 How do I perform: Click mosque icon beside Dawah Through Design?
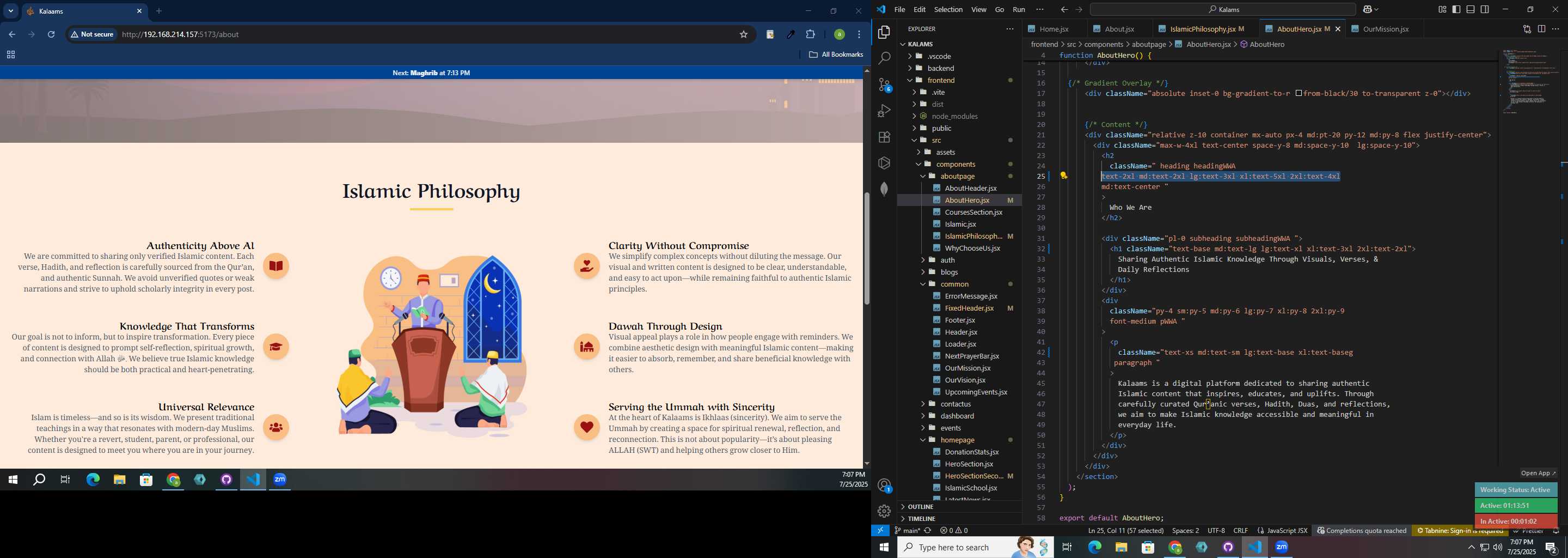pos(587,347)
